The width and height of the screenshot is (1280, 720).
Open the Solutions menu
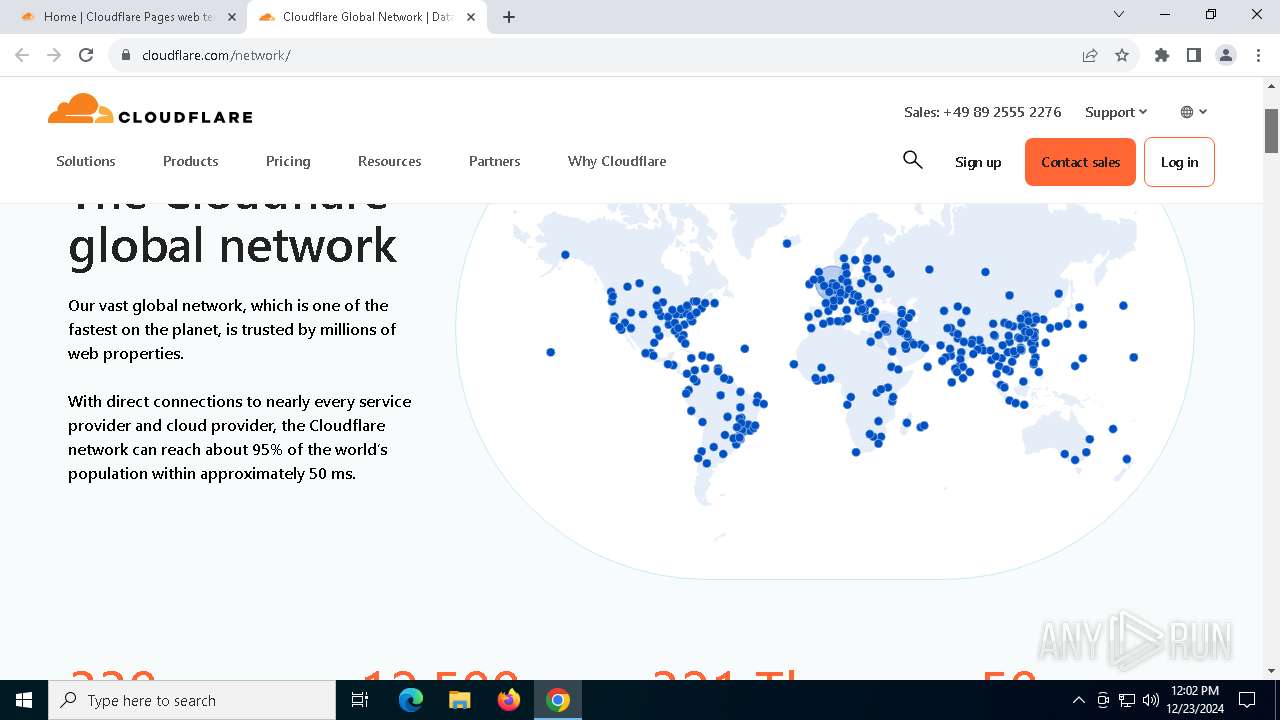click(86, 161)
